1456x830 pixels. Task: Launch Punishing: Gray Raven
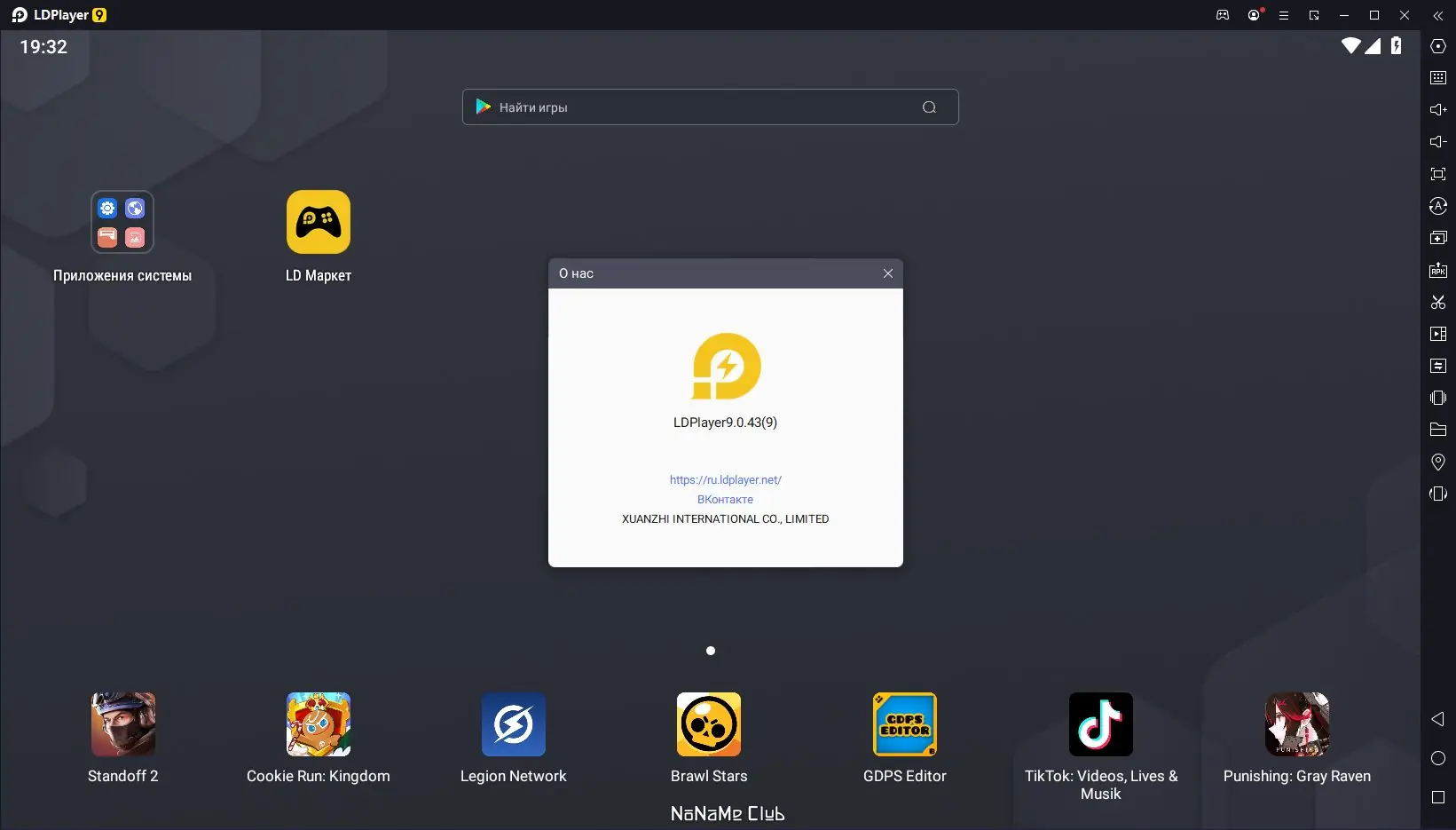tap(1297, 724)
